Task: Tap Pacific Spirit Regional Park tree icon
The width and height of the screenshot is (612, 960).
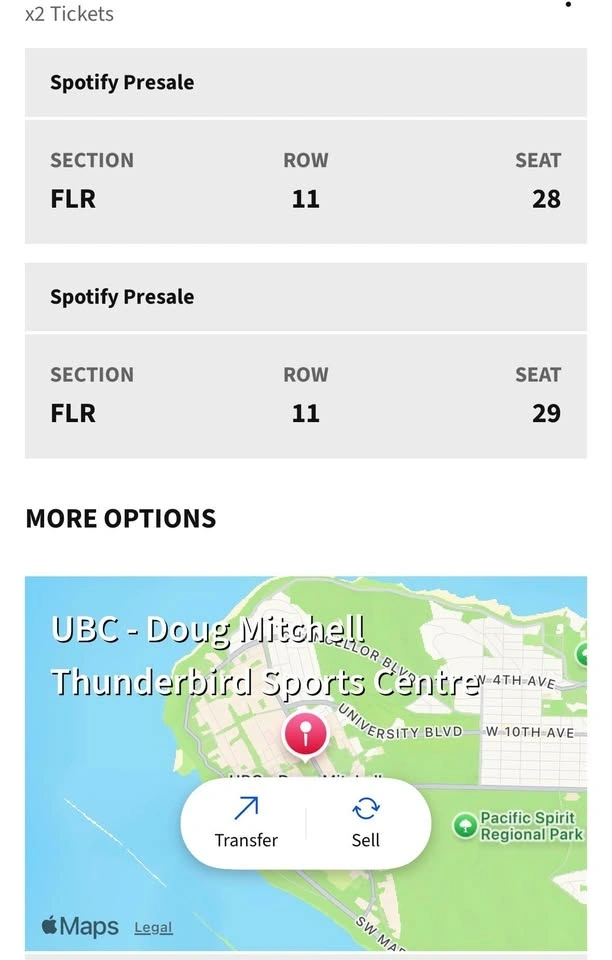Action: (465, 825)
